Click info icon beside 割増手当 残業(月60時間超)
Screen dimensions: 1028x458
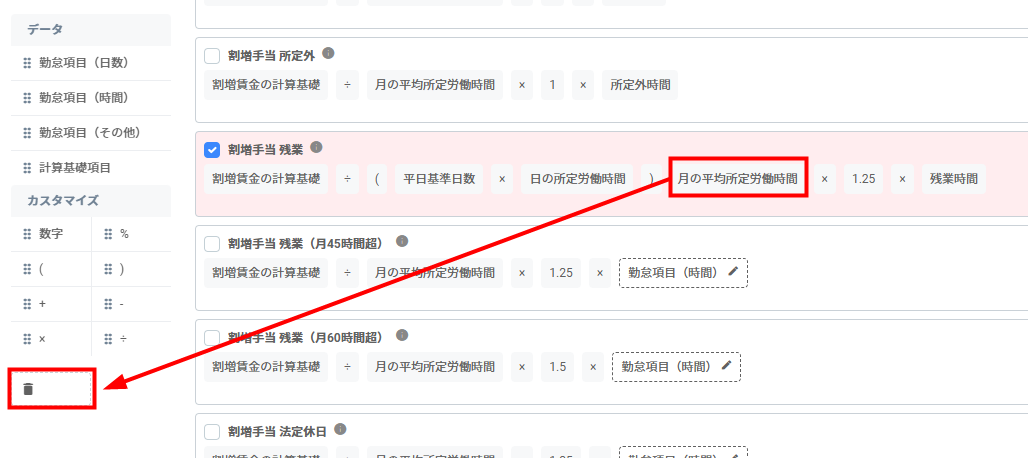tap(403, 335)
